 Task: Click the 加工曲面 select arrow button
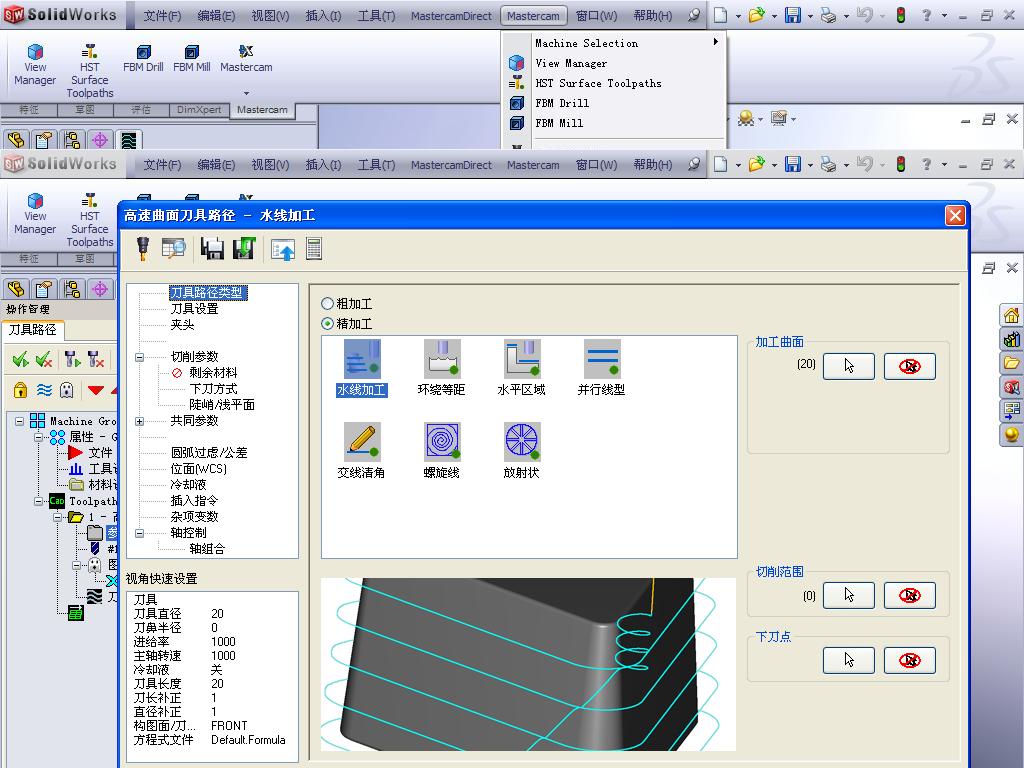click(848, 366)
